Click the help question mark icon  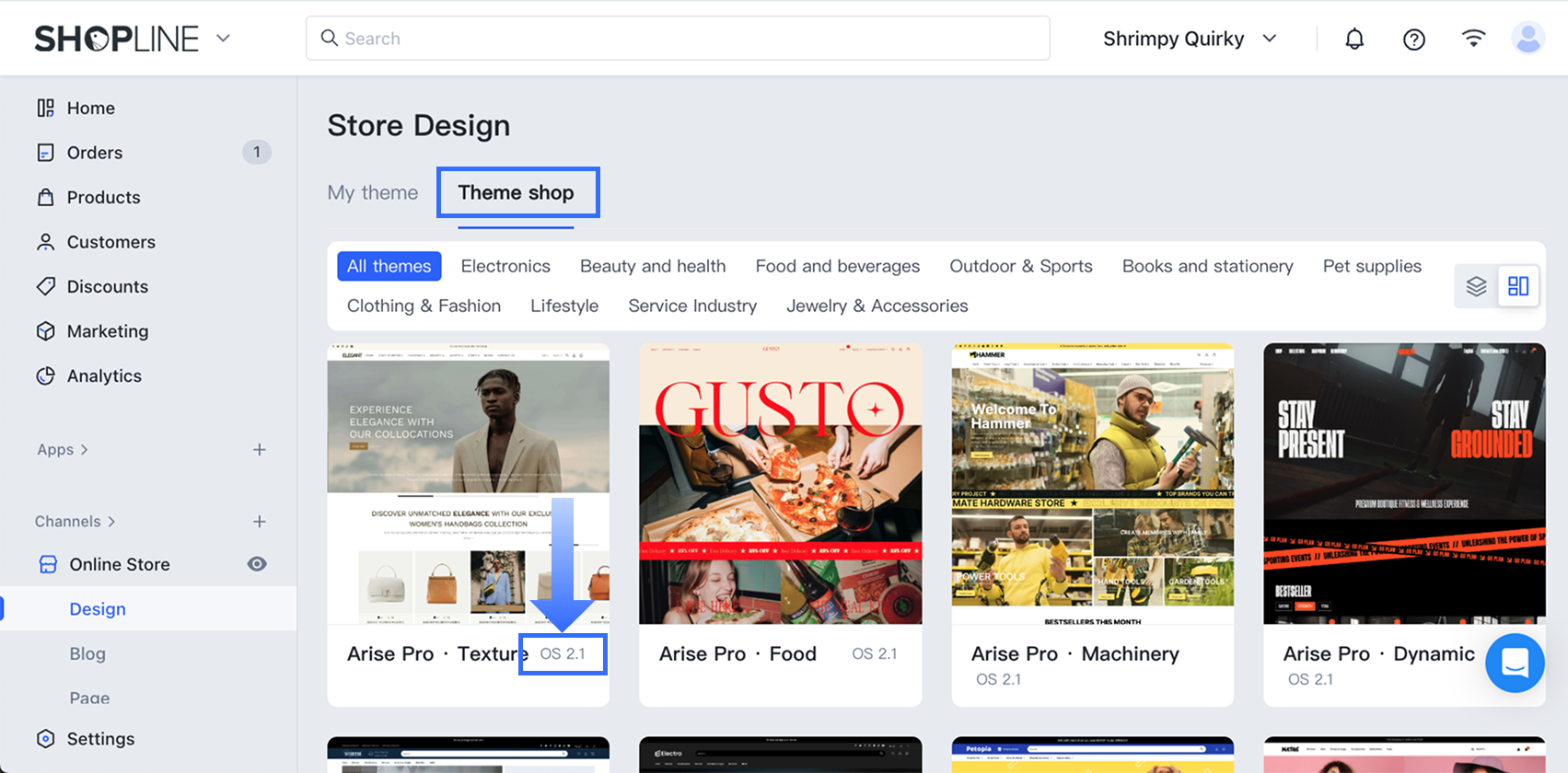(1414, 39)
